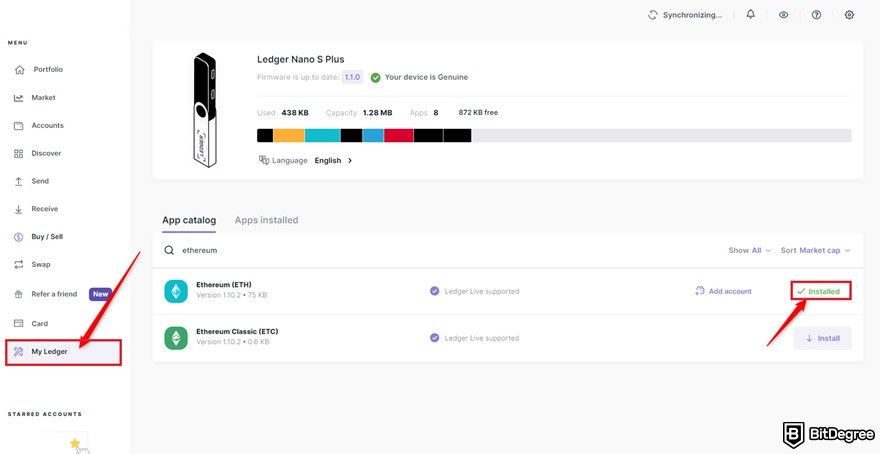Open the Receive menu item
This screenshot has width=880, height=454.
pos(45,209)
